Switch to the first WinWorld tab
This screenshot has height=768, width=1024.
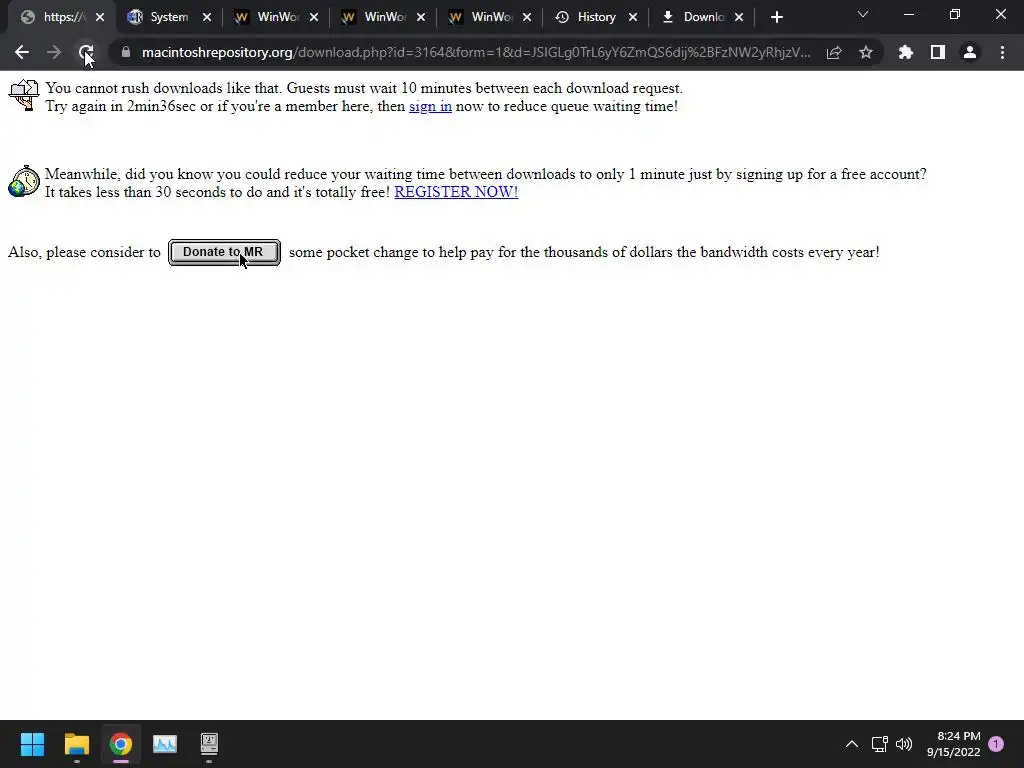276,18
